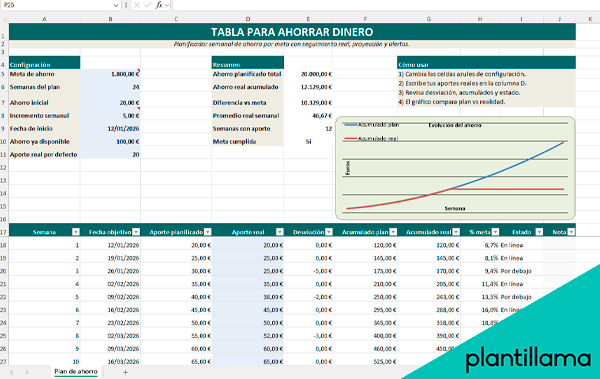Select Ahorro ya disponible value 100,00 €
This screenshot has height=379, width=600.
pyautogui.click(x=110, y=142)
